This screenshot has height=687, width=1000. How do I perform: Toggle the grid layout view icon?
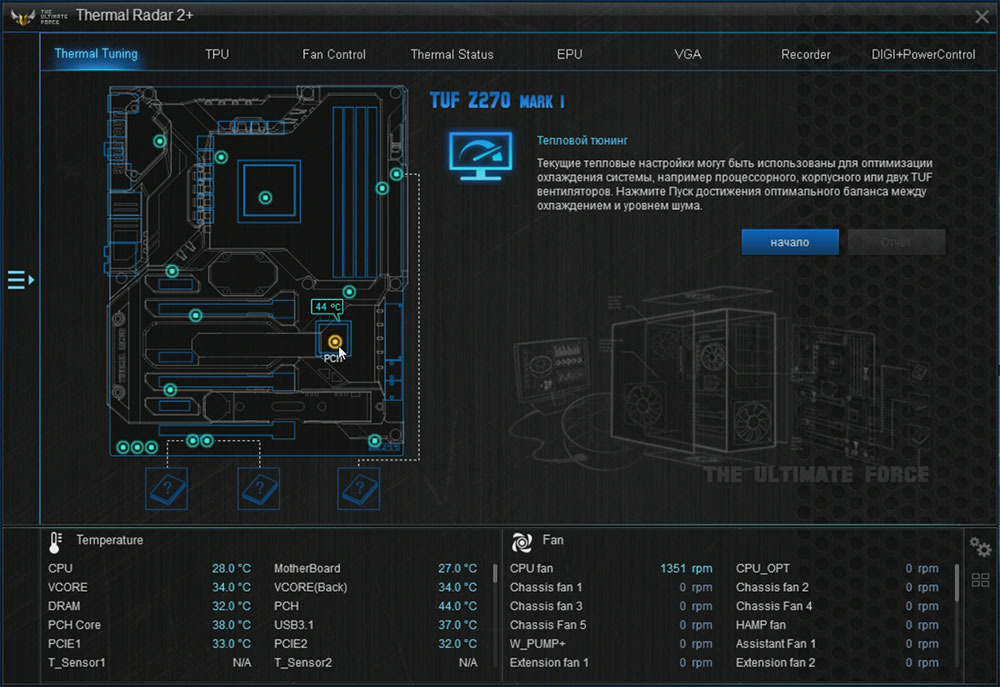pyautogui.click(x=980, y=580)
